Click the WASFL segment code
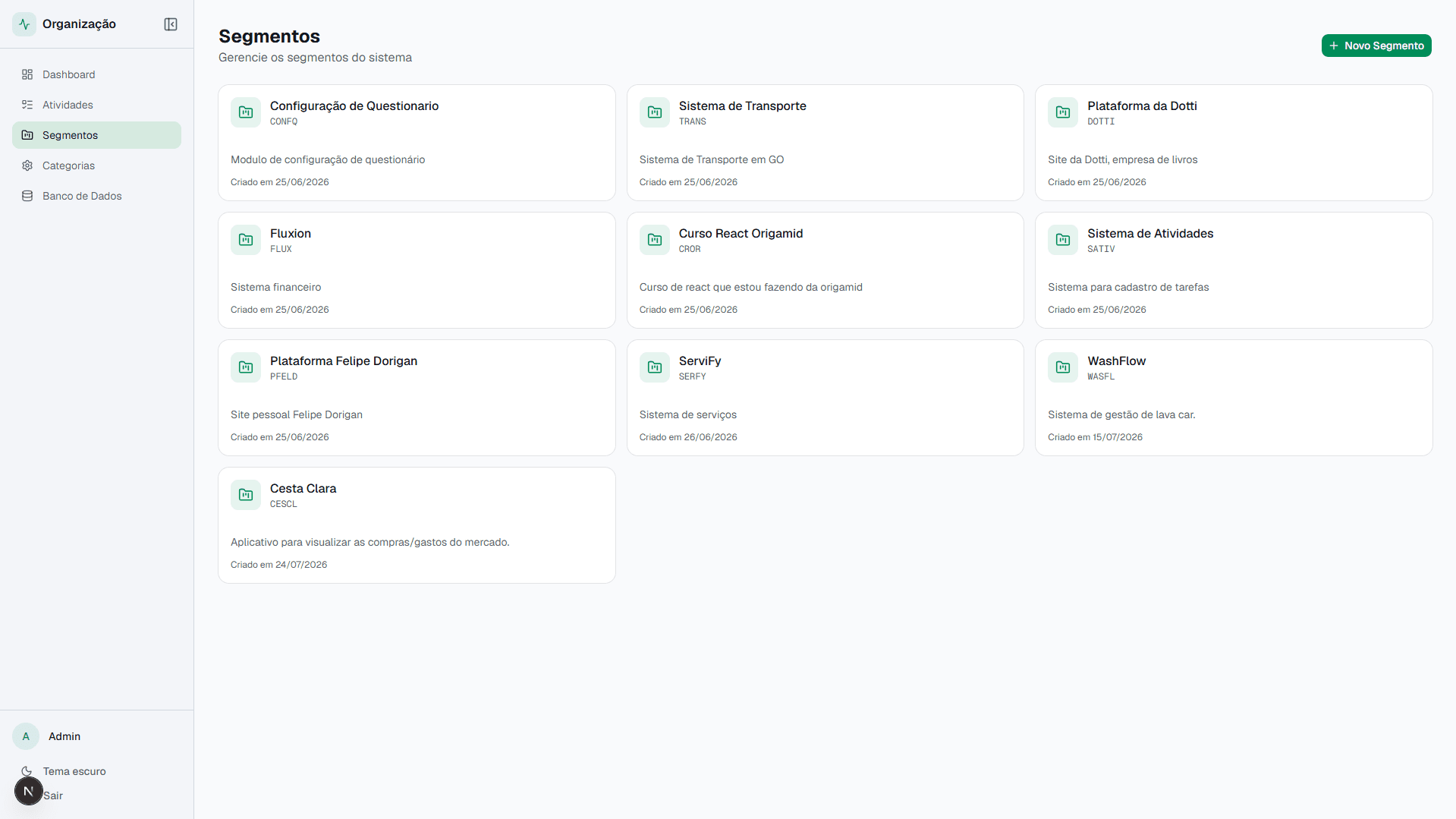 (1101, 376)
